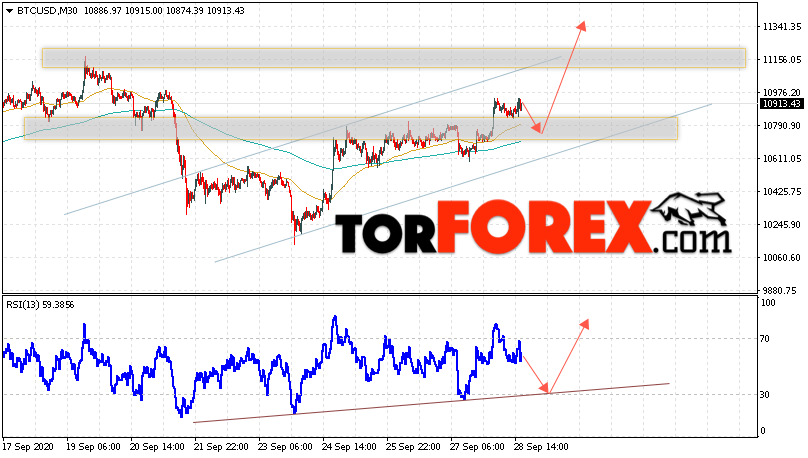Click time axis label 17 Sep 2020
This screenshot has height=458, width=808.
click(28, 447)
